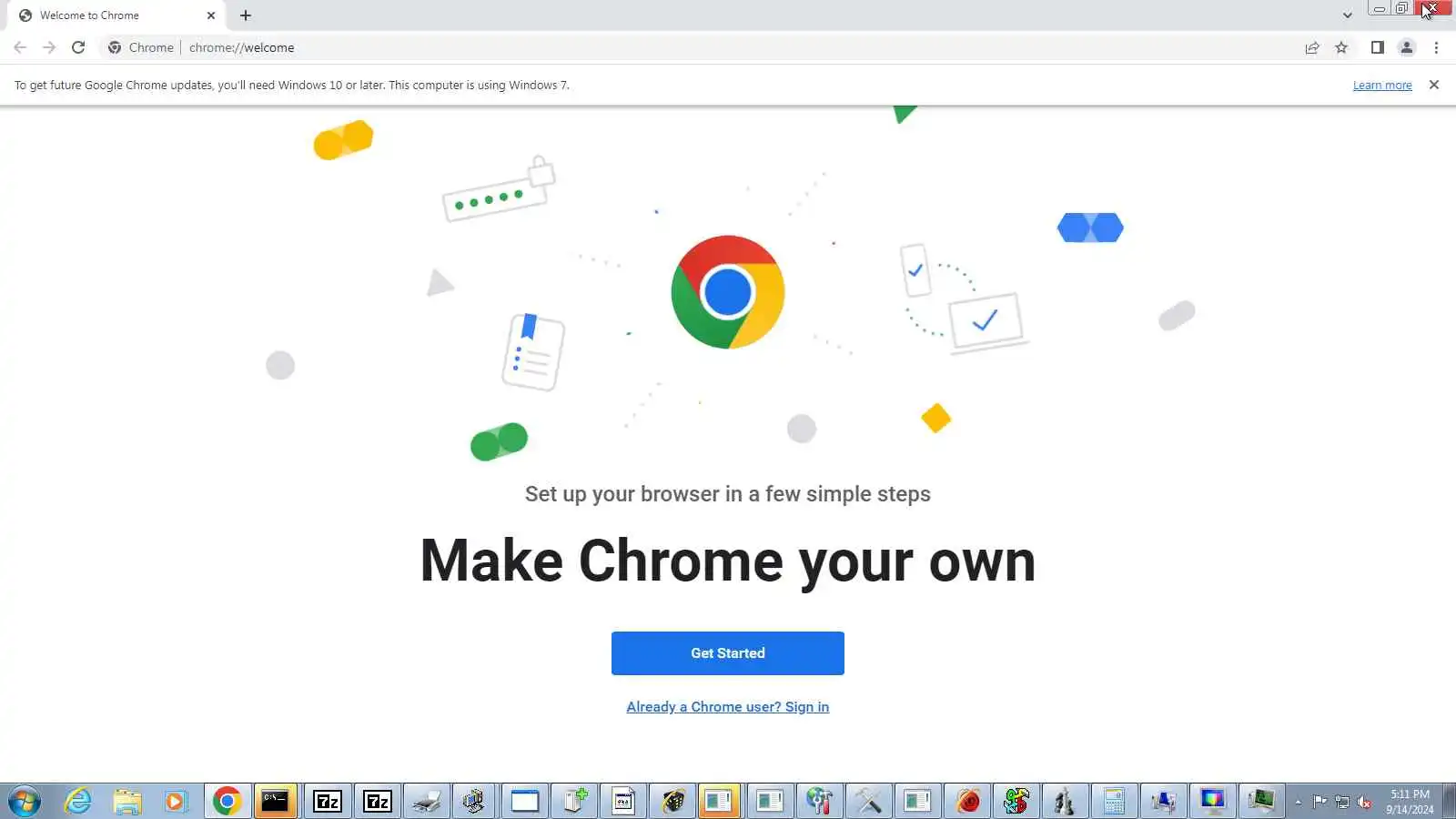Image resolution: width=1456 pixels, height=819 pixels.
Task: Open the first 7-Zip taskbar button
Action: click(x=327, y=802)
